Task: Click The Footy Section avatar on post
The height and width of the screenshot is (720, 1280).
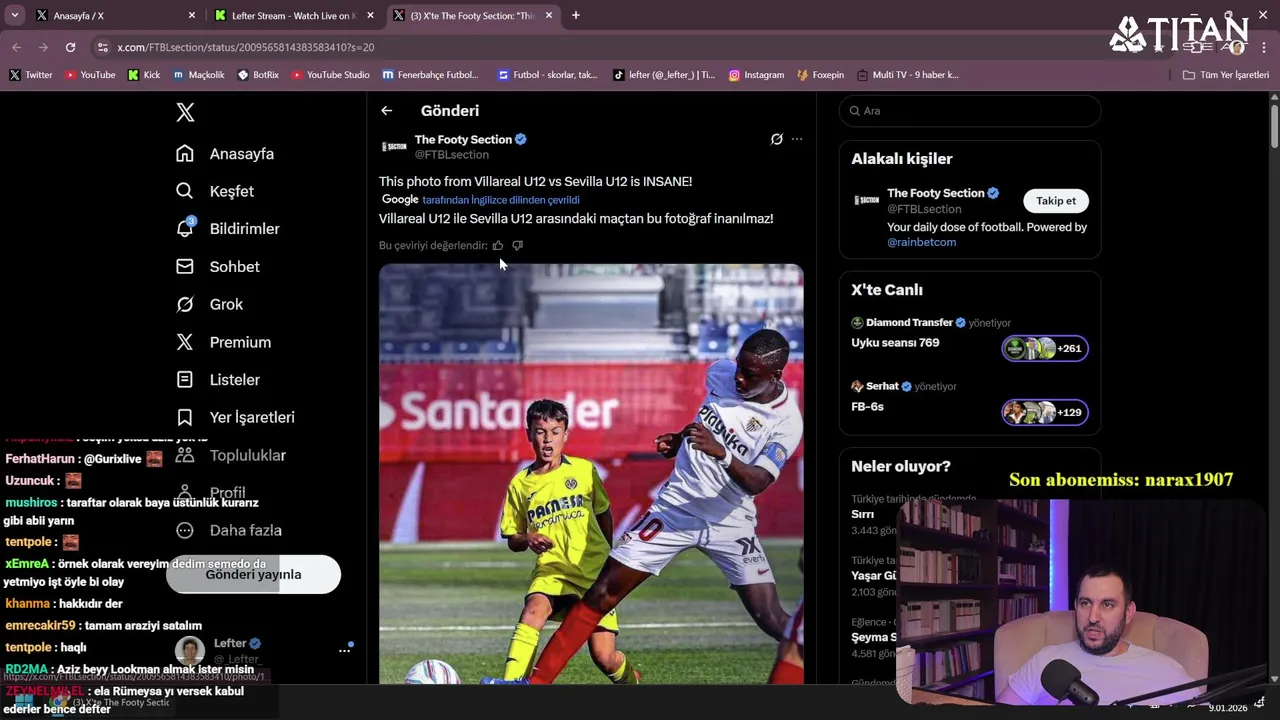Action: click(x=394, y=147)
